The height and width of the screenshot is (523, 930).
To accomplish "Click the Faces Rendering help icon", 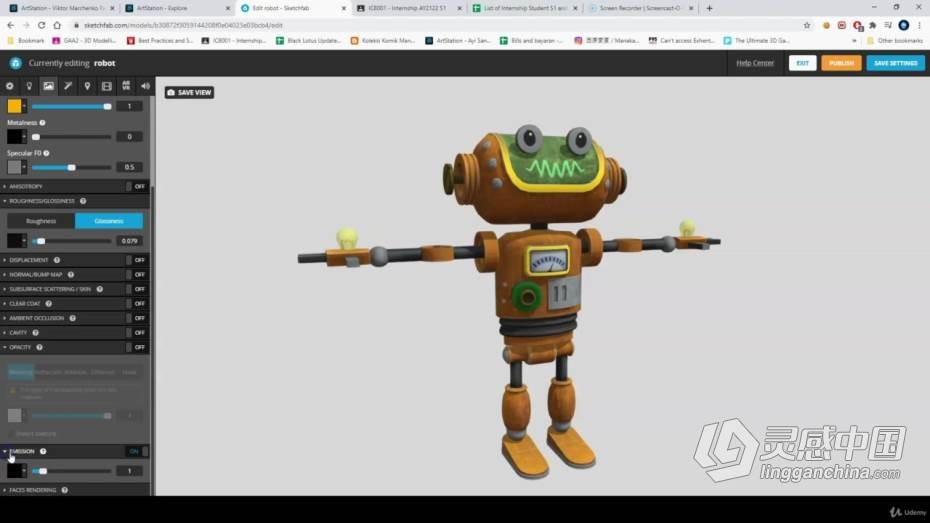I will point(65,490).
